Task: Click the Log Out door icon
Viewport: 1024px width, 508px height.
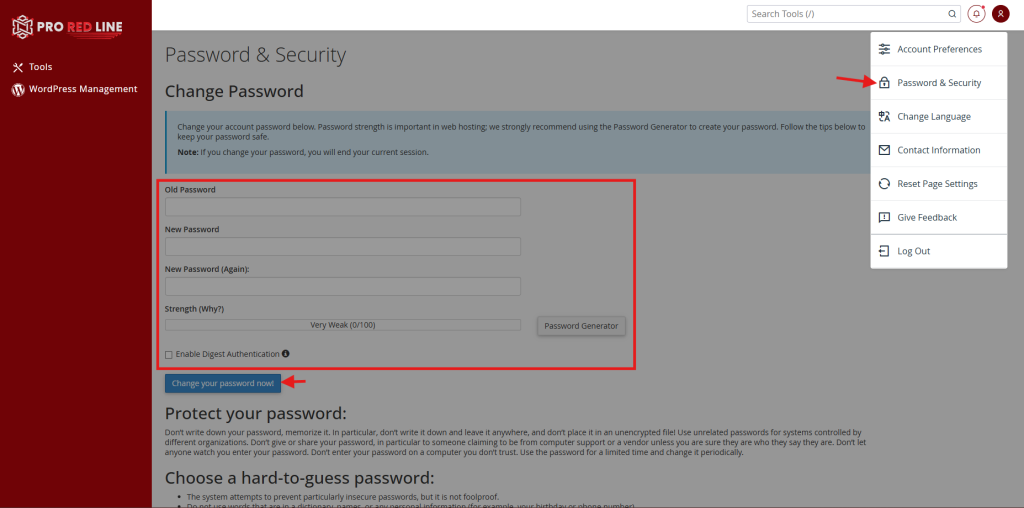Action: tap(884, 251)
